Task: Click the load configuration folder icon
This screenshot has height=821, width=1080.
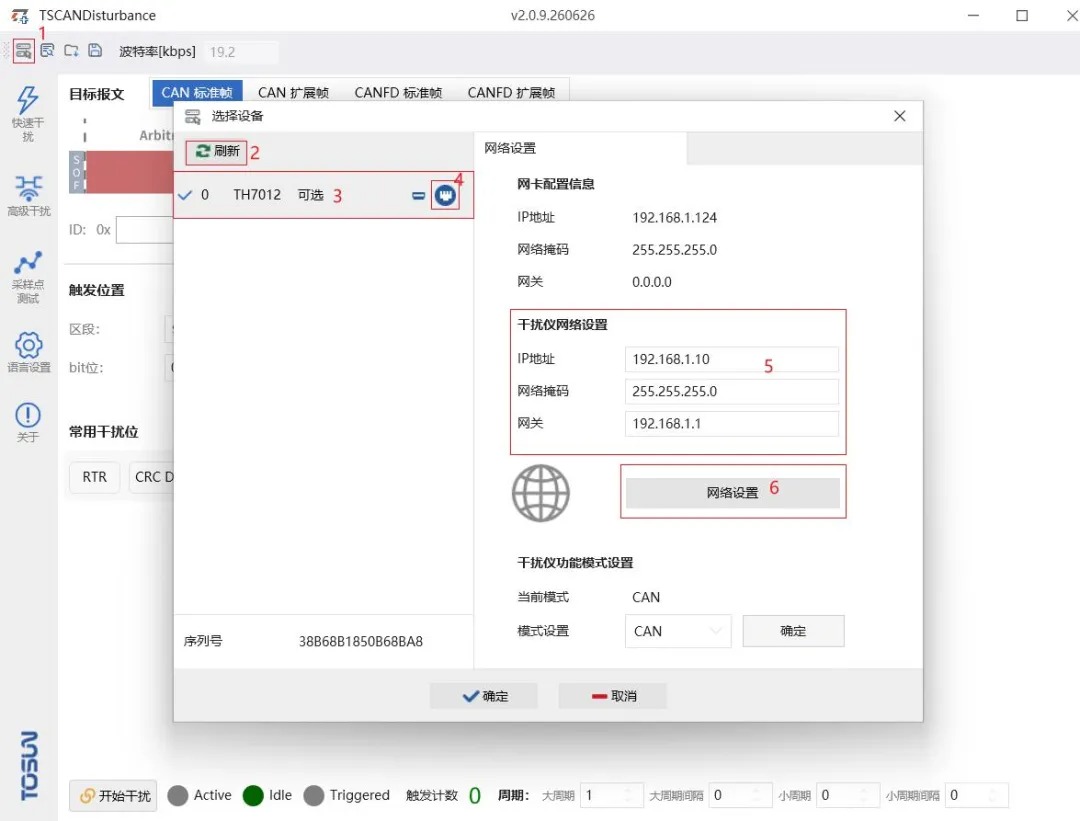Action: tap(71, 50)
